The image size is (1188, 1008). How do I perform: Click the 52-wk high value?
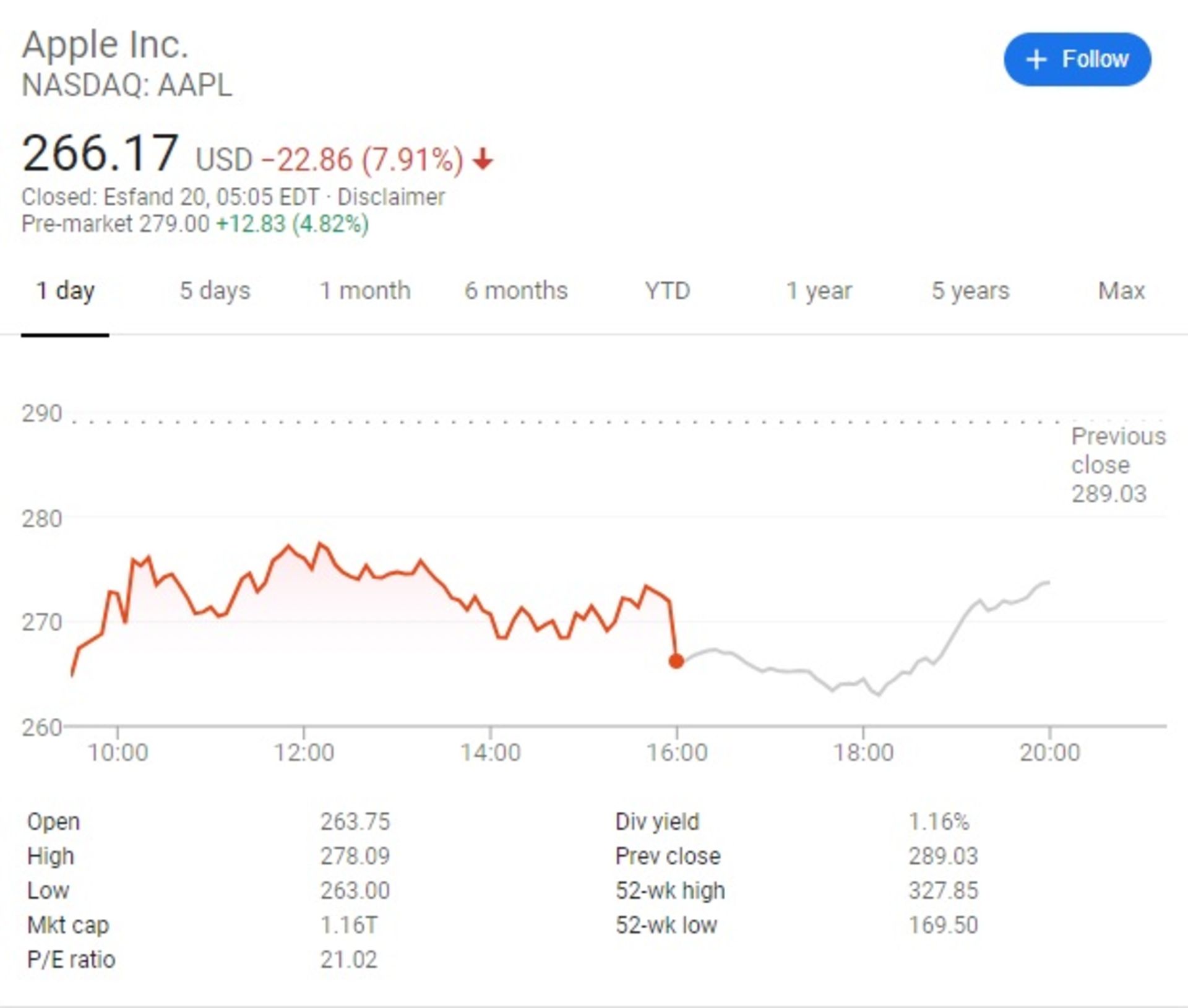[x=942, y=890]
